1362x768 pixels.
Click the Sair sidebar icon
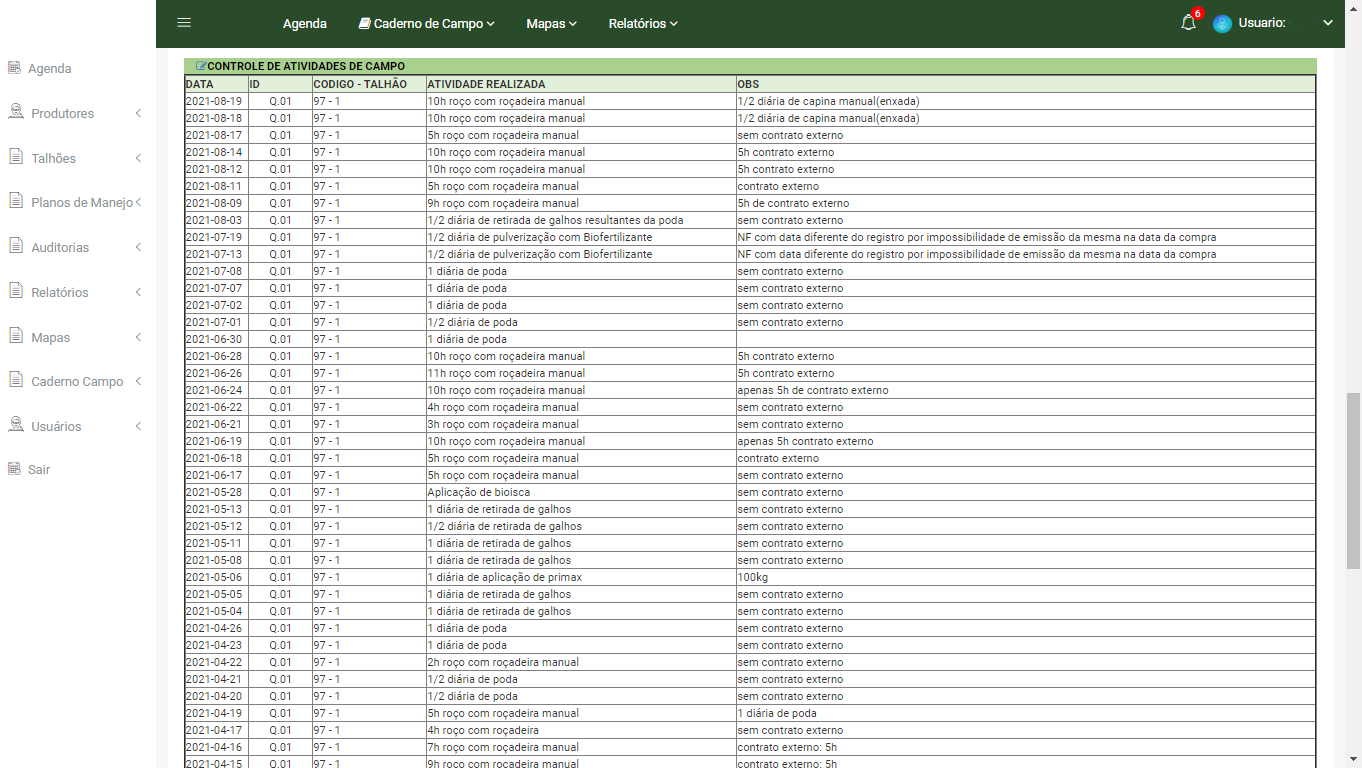14,469
